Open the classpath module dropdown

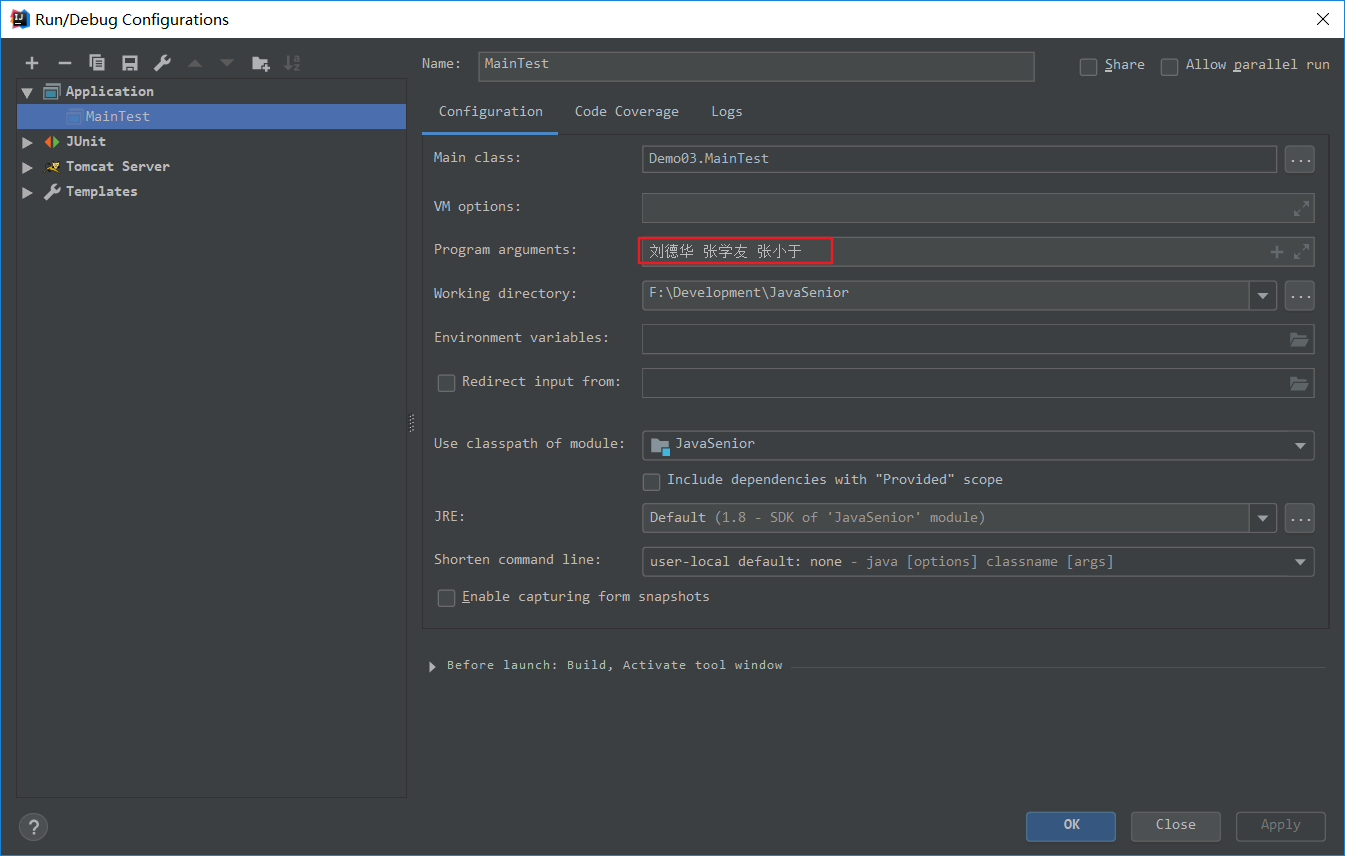pos(1299,445)
